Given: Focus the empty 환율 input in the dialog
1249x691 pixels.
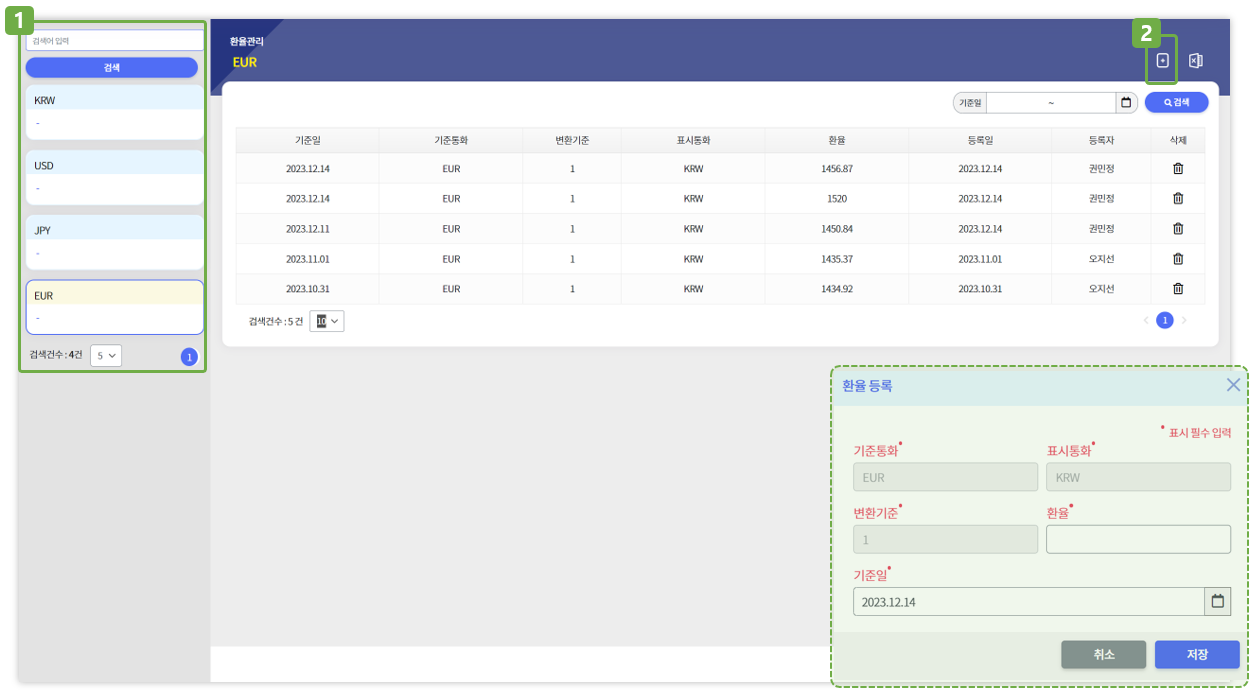Looking at the screenshot, I should coord(1138,539).
